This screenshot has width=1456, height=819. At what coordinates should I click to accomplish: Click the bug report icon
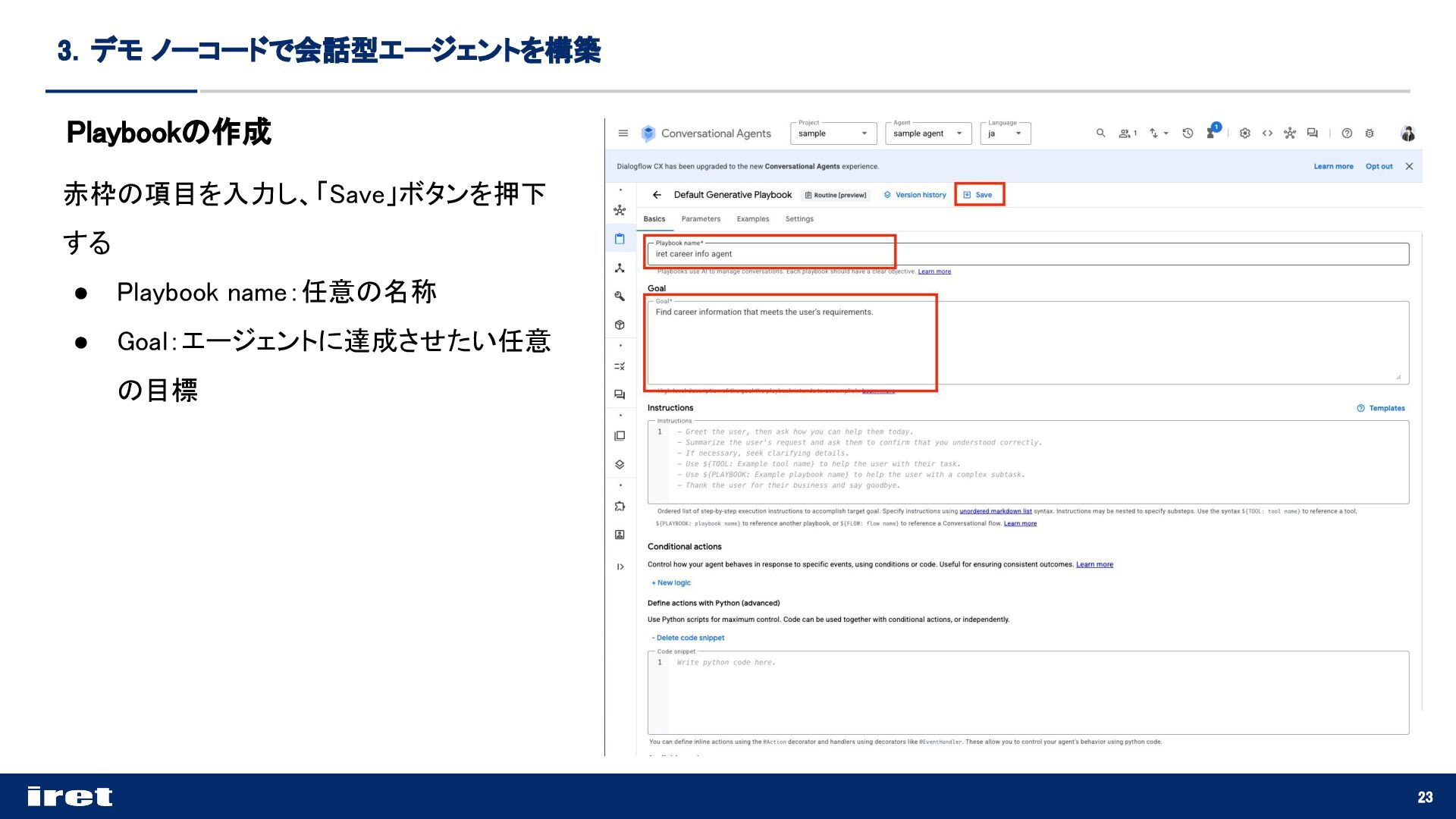click(1370, 133)
